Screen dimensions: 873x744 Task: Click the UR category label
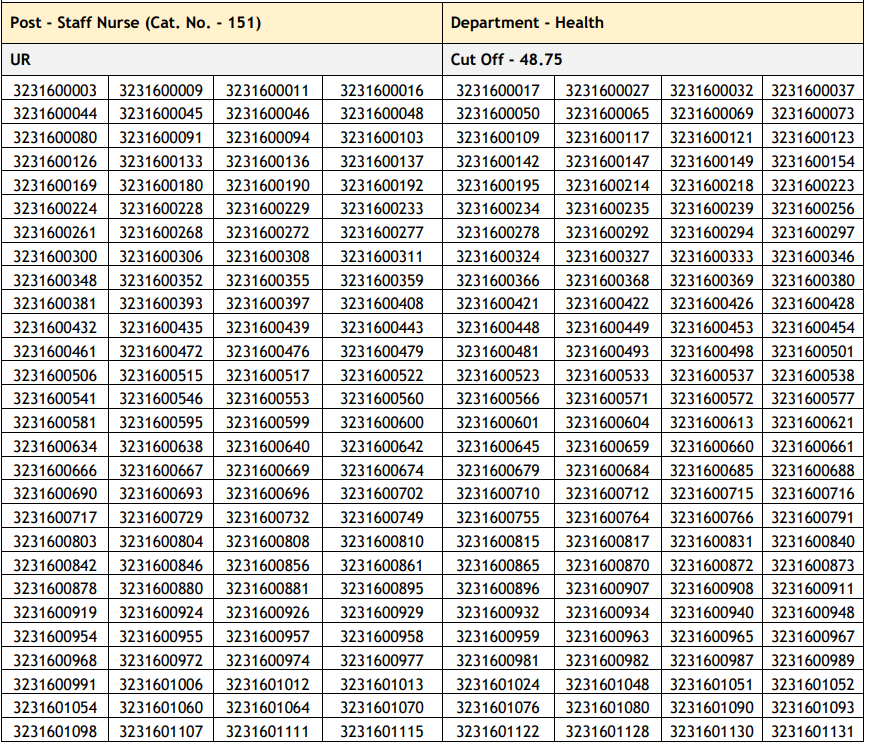21,59
